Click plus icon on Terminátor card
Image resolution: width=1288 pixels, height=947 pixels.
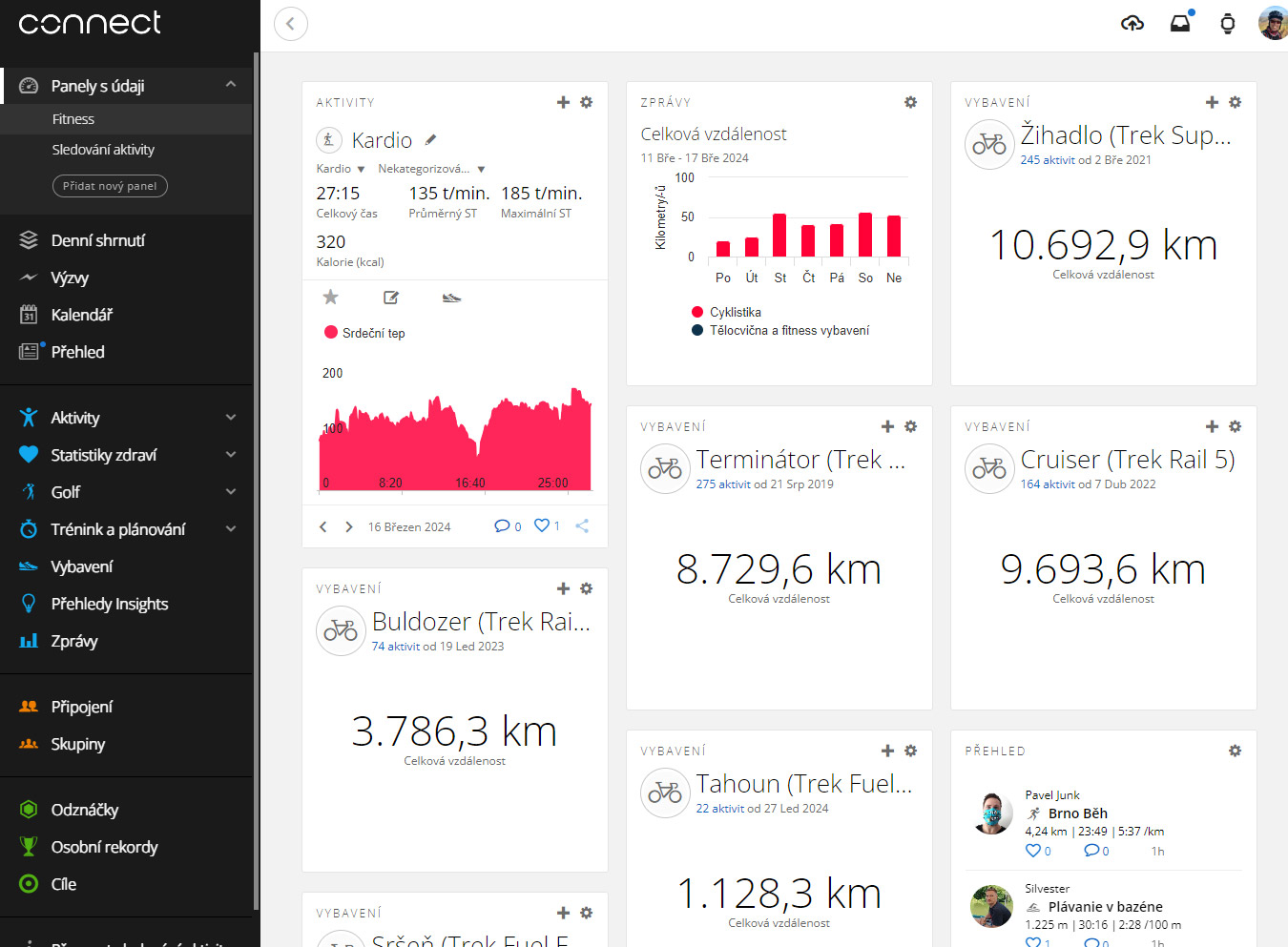pyautogui.click(x=887, y=426)
